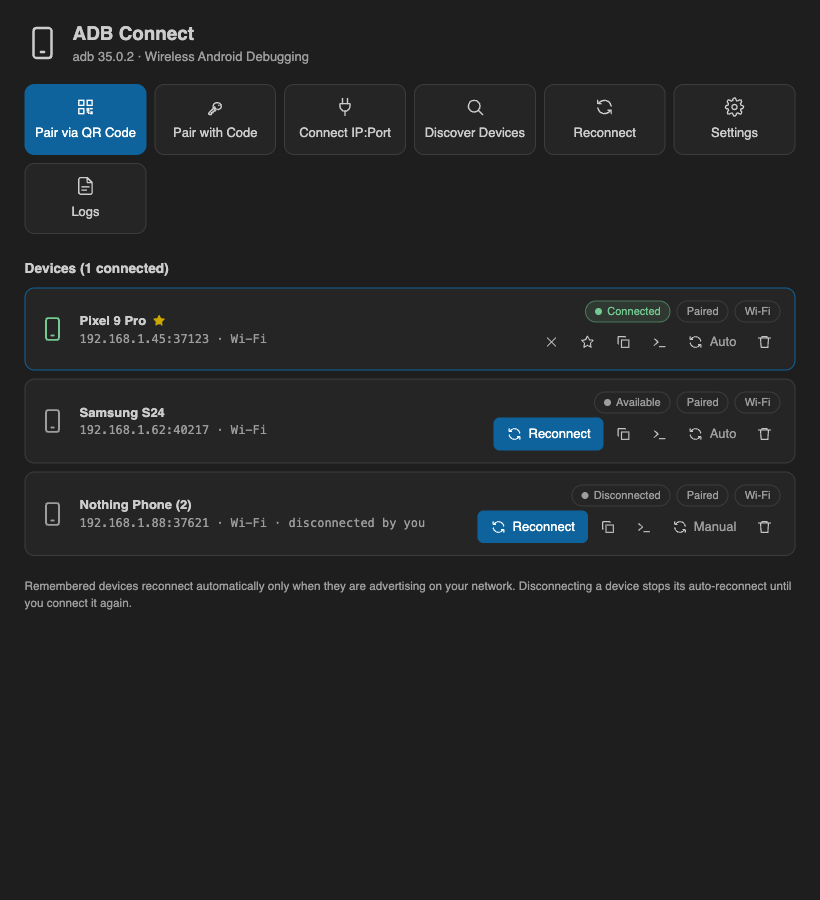Click the phone icon of Nothing Phone (2)
Screen dimensions: 820x900
tap(53, 514)
